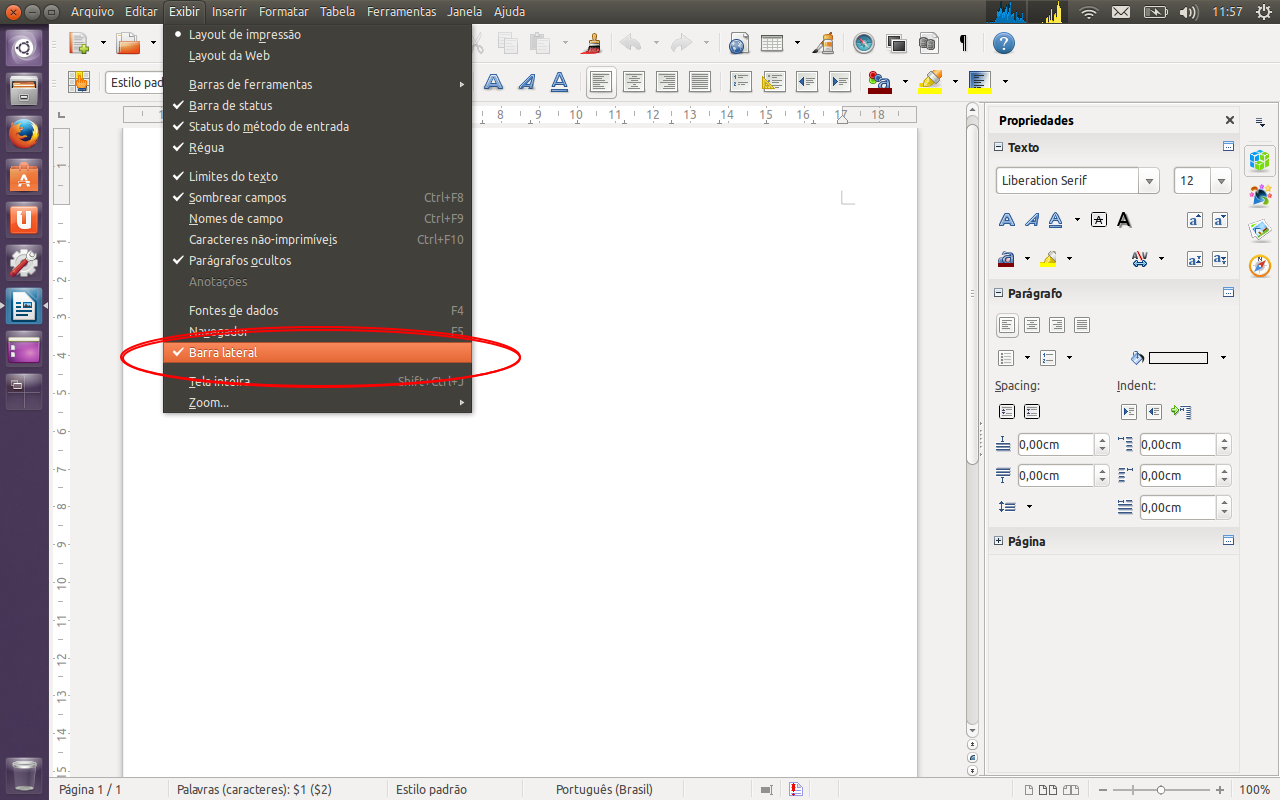Uncheck Barra lateral in Exibir menu

pos(223,353)
